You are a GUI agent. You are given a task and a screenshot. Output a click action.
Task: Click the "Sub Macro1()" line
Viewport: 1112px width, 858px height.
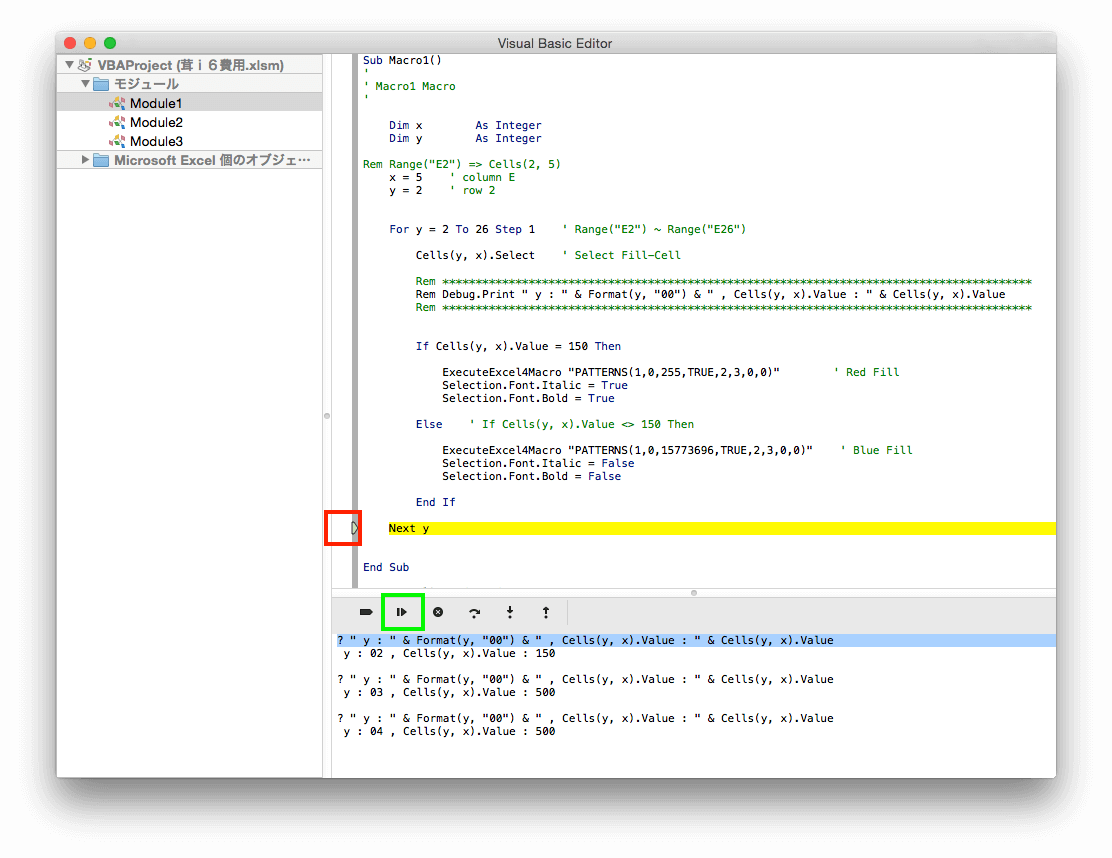[x=402, y=60]
